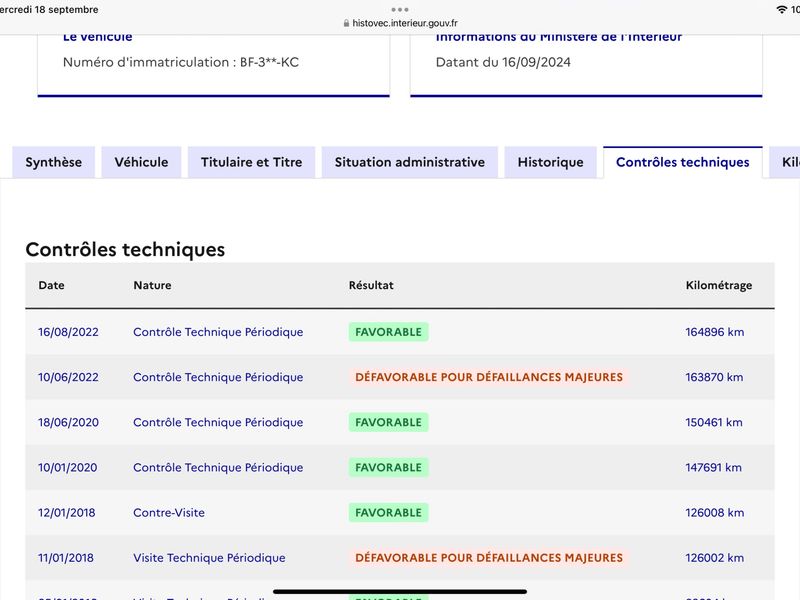Open the Situation administrative tab

pos(410,162)
